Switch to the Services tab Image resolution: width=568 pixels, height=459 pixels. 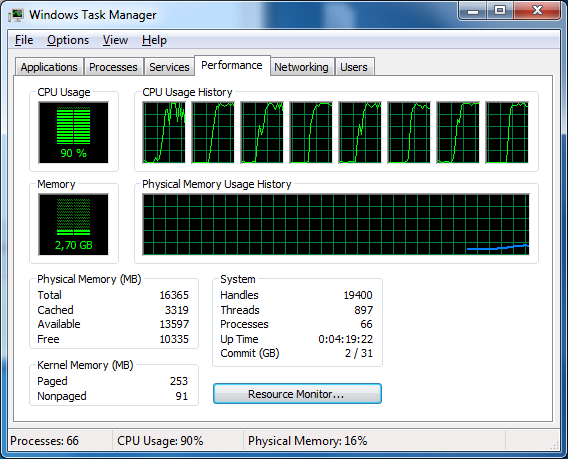[x=169, y=67]
